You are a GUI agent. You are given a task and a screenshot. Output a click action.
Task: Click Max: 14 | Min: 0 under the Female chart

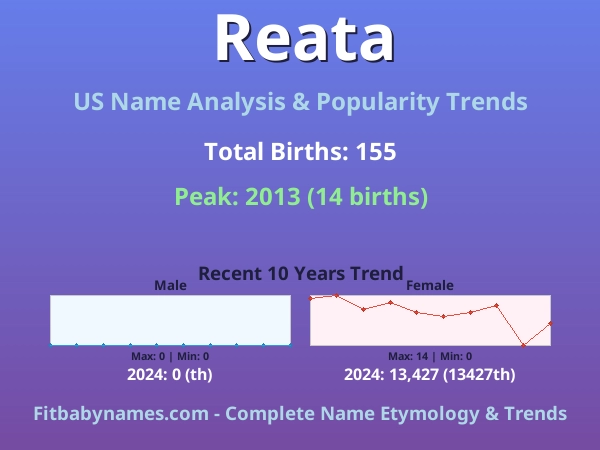click(x=430, y=356)
